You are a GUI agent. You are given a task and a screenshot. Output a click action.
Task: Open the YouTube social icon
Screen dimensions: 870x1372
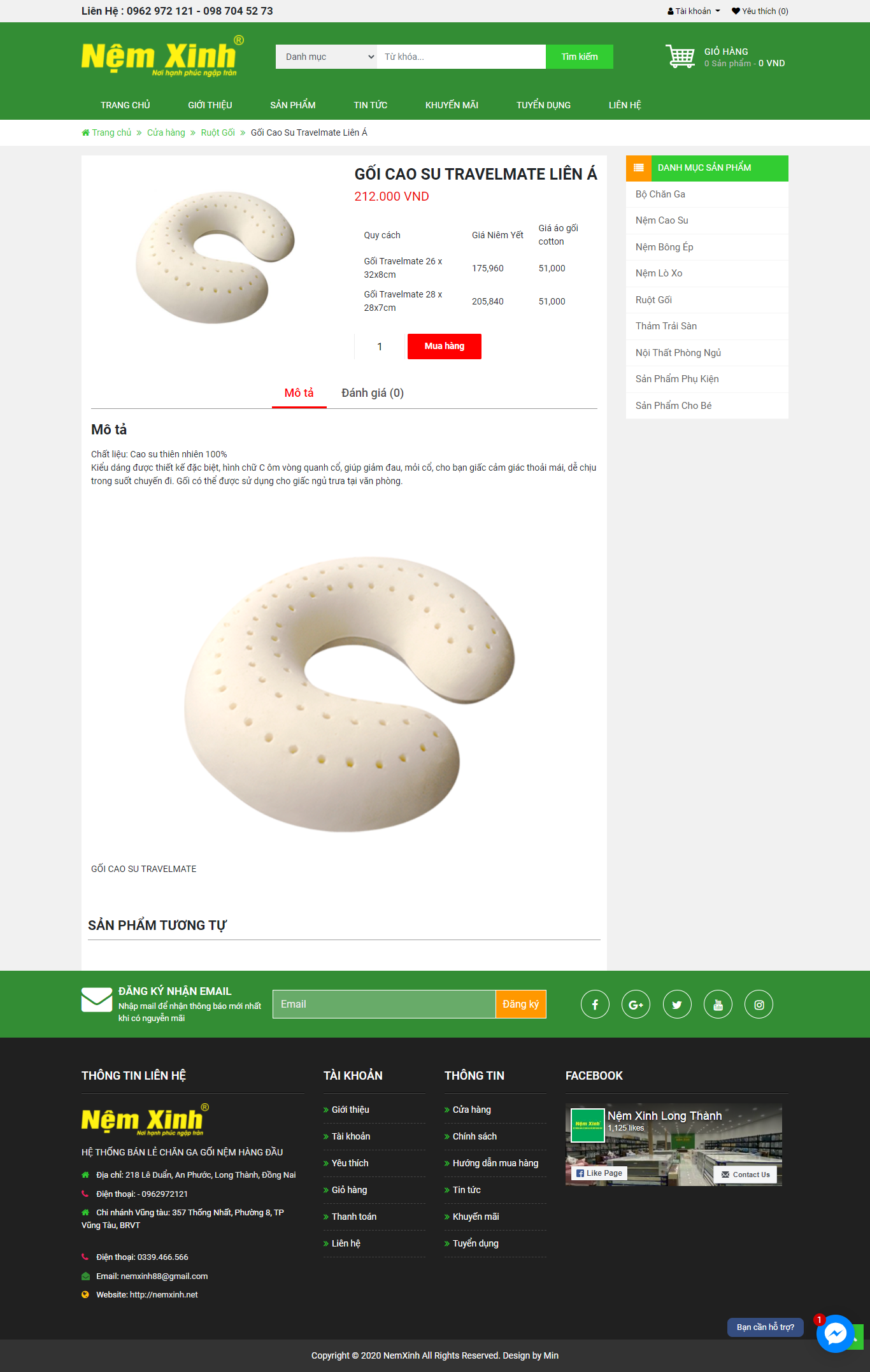[x=718, y=1004]
